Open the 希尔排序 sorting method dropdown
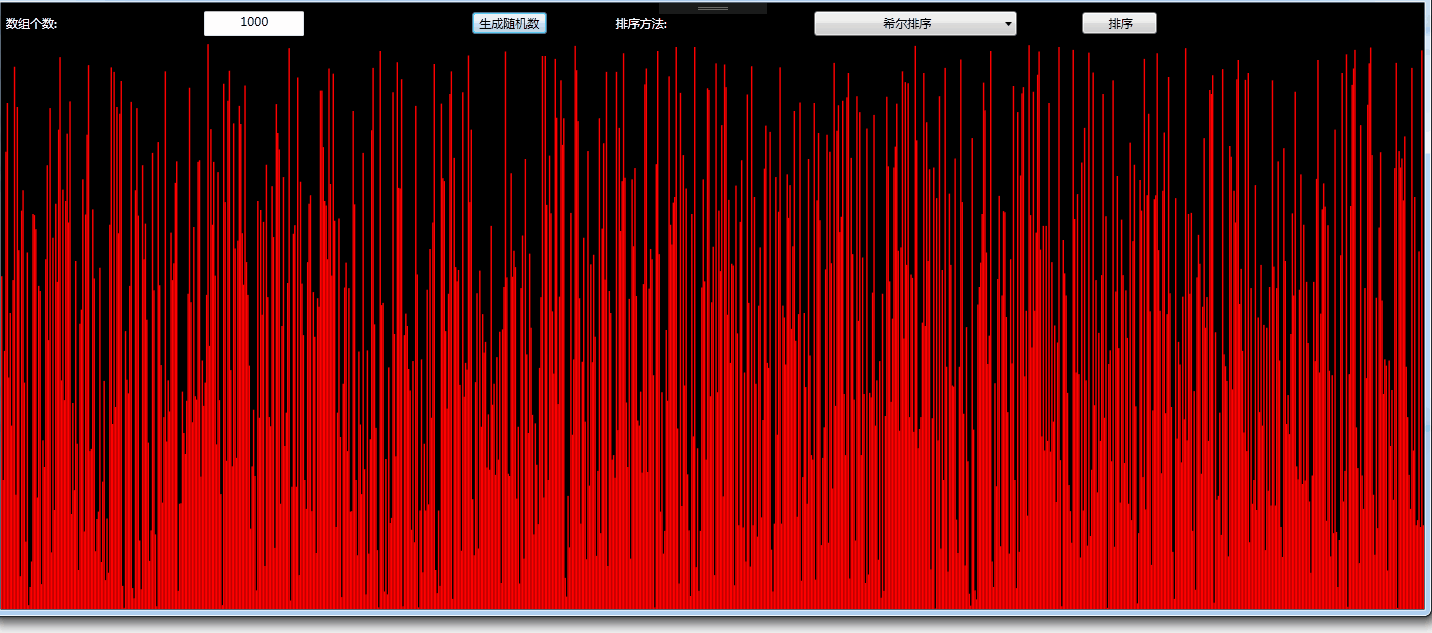The width and height of the screenshot is (1432, 633). [x=915, y=23]
